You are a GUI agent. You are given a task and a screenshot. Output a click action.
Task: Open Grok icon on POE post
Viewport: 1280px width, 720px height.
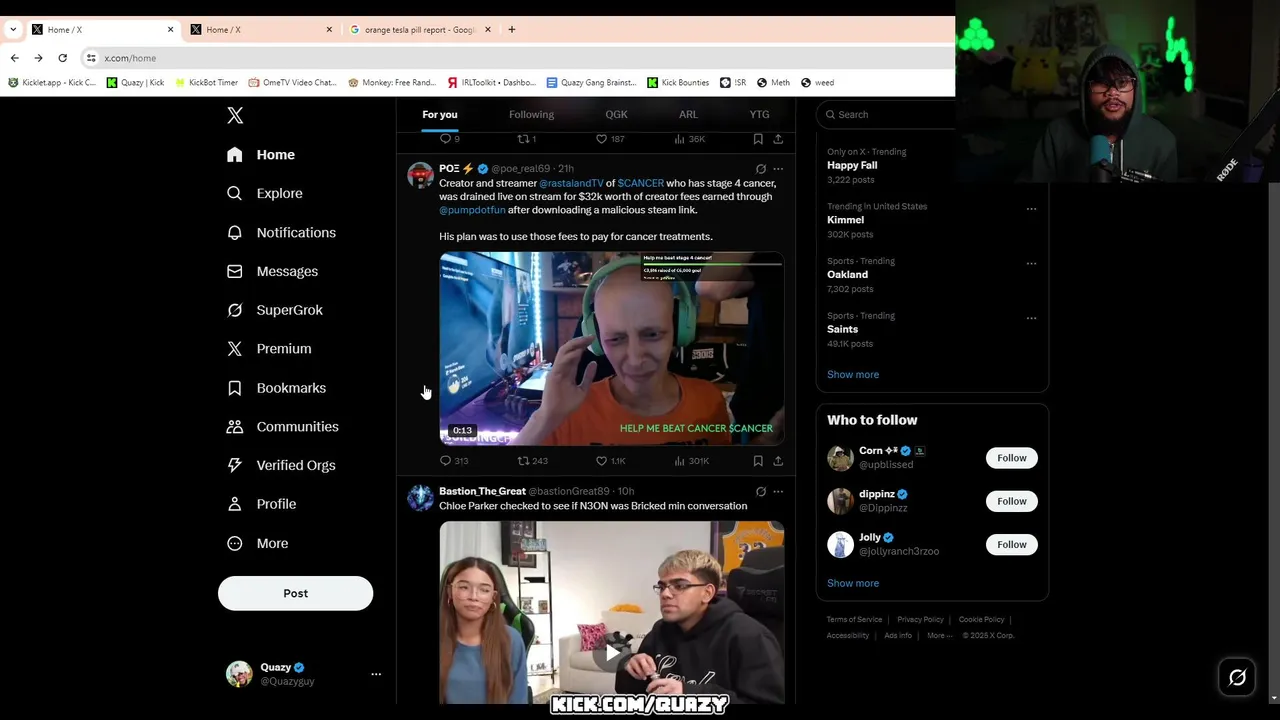761,169
